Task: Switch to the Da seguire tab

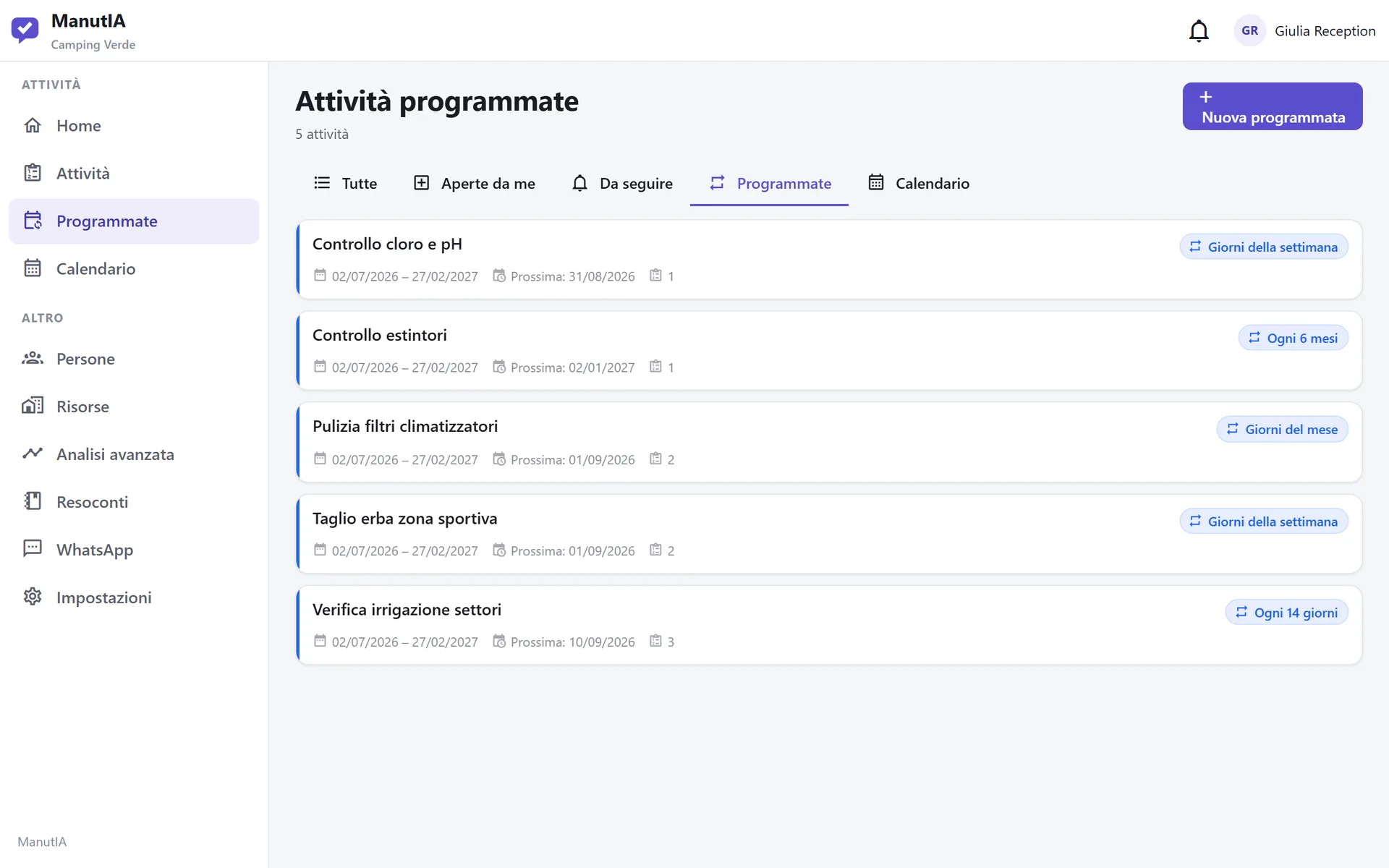Action: click(x=622, y=184)
